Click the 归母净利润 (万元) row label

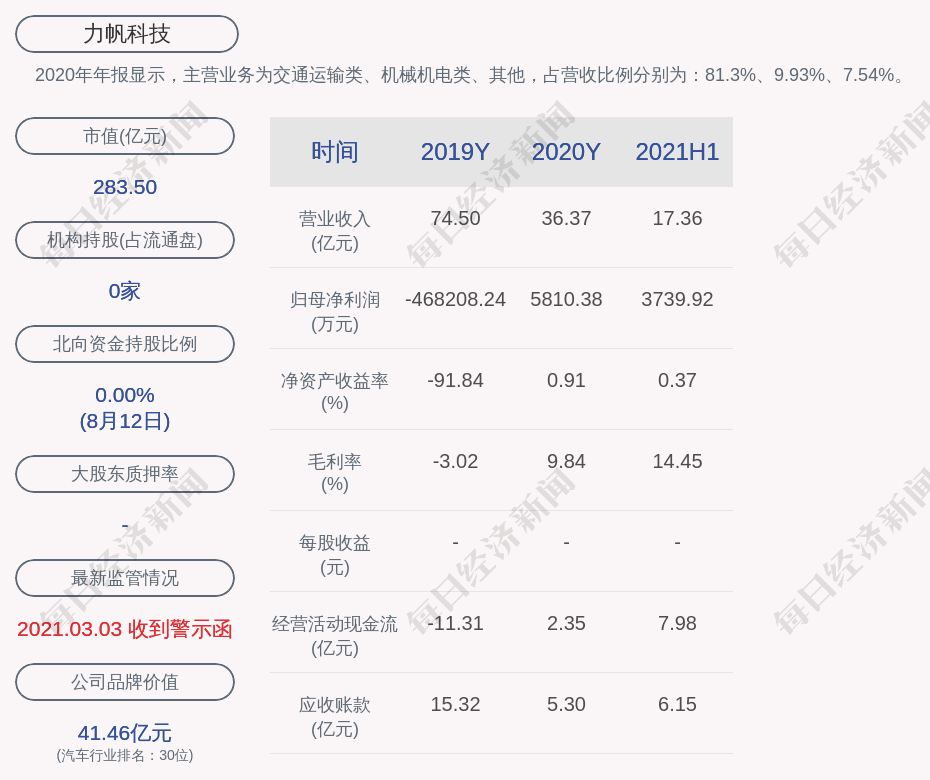pyautogui.click(x=335, y=312)
